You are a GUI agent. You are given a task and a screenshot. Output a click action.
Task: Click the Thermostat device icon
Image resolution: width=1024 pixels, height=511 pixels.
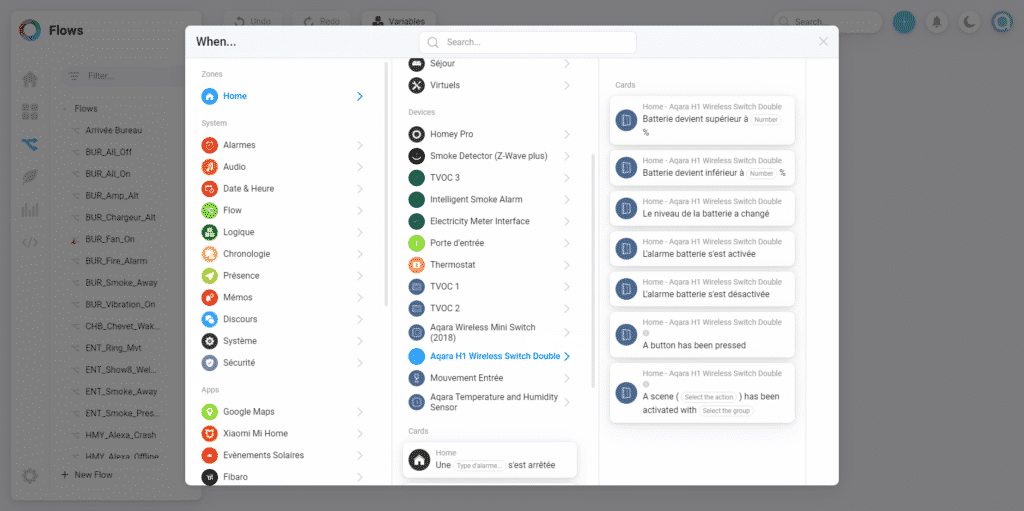[x=417, y=265]
